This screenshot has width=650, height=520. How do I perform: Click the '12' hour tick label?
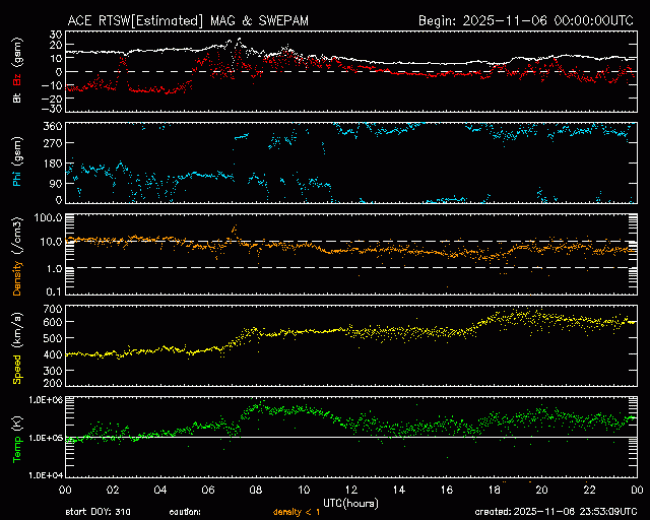(351, 490)
